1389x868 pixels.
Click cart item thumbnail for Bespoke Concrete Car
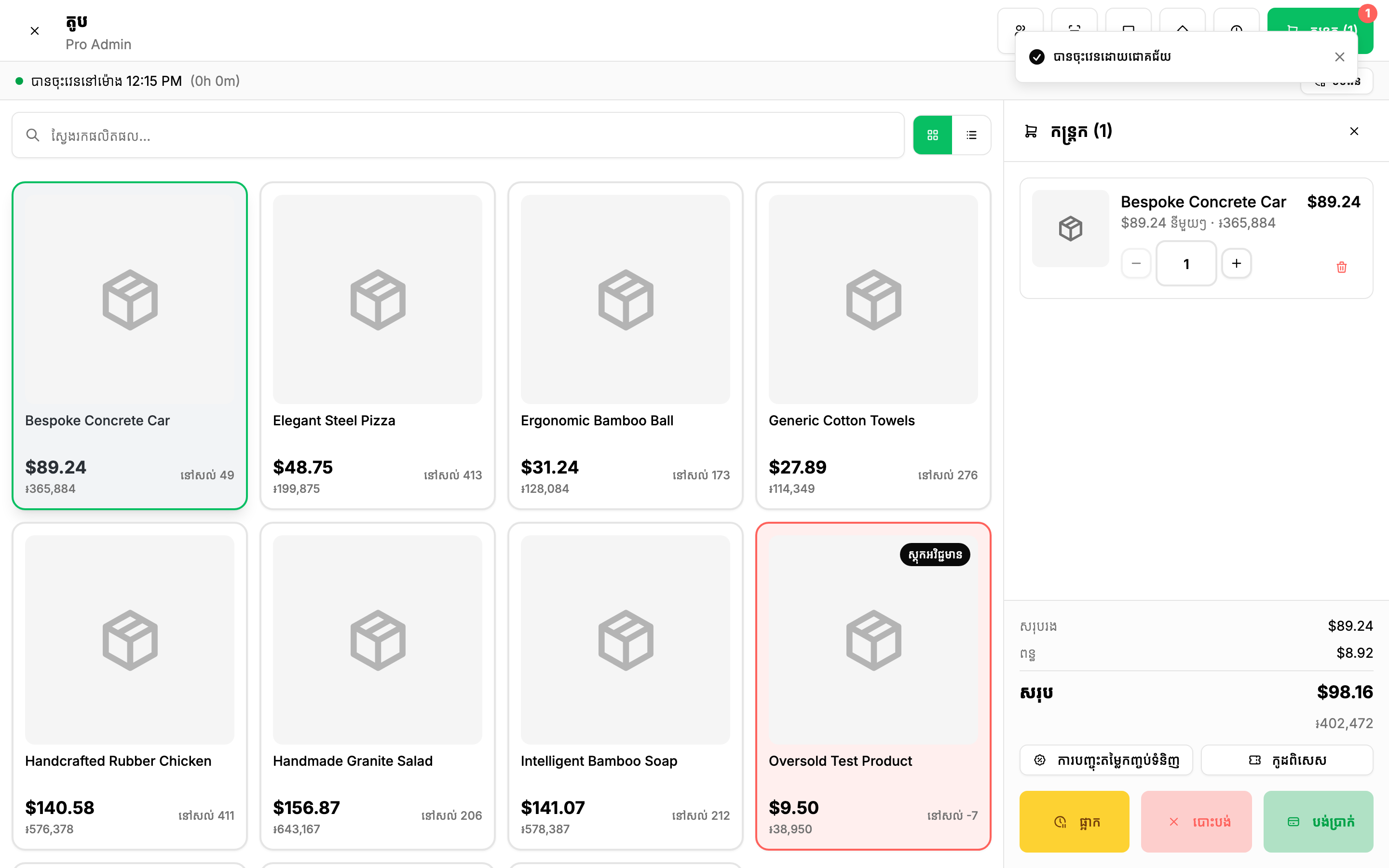[1071, 229]
